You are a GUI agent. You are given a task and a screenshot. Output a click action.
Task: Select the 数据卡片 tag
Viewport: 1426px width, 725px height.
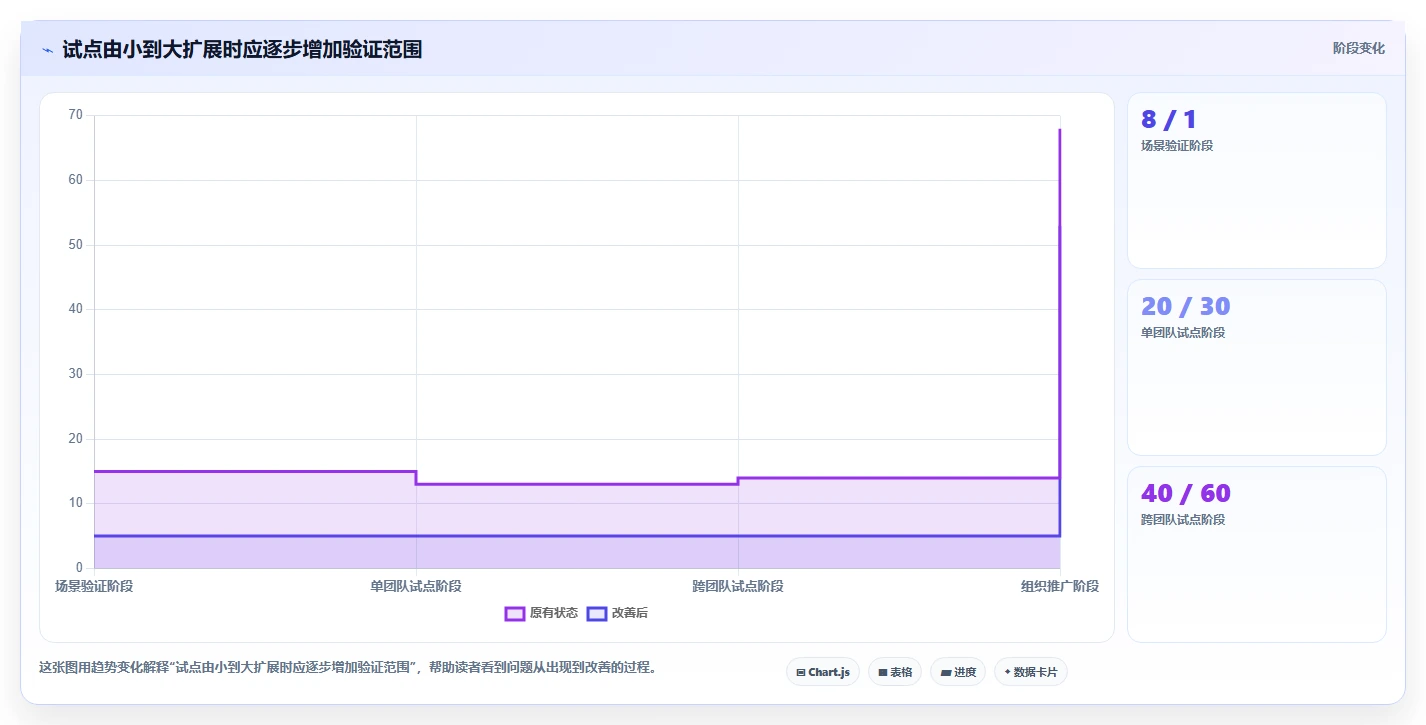click(1031, 672)
